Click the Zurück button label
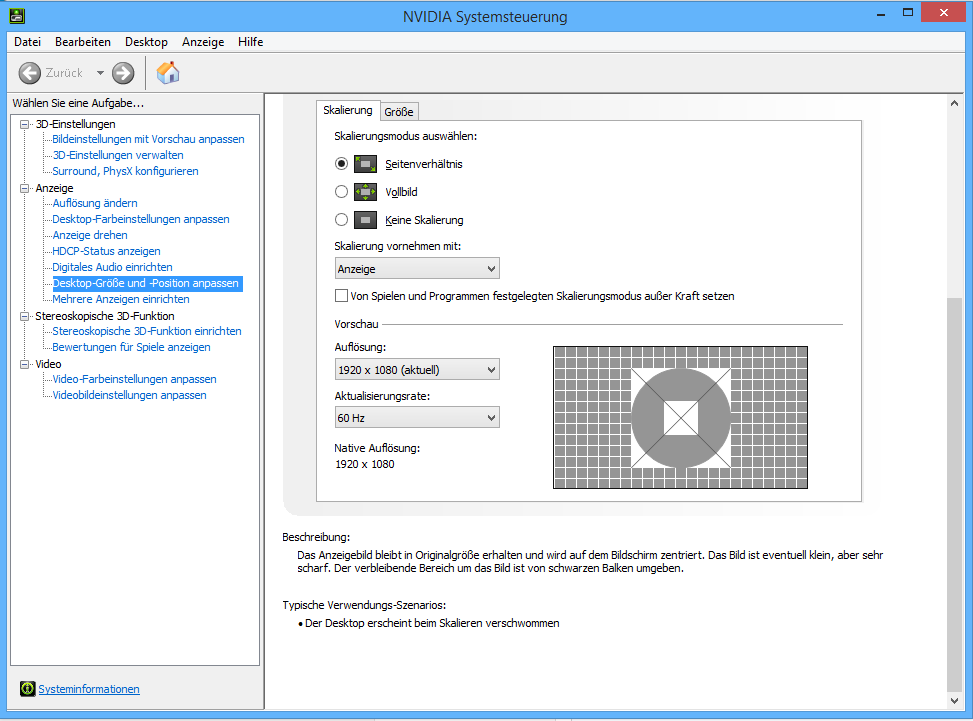 64,73
